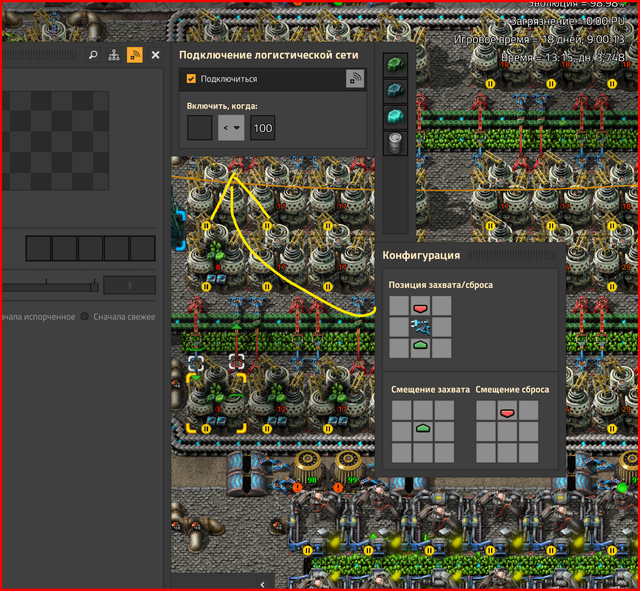
Task: Click the first empty filter slot
Action: click(38, 248)
